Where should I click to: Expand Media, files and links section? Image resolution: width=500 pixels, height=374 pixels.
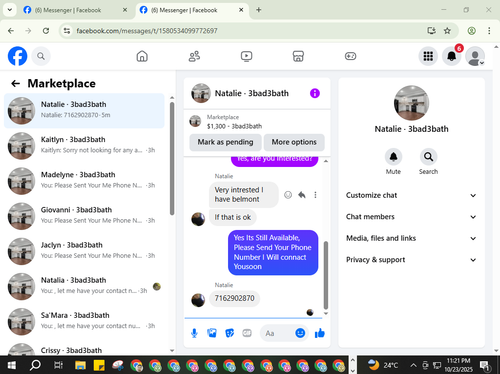click(411, 238)
